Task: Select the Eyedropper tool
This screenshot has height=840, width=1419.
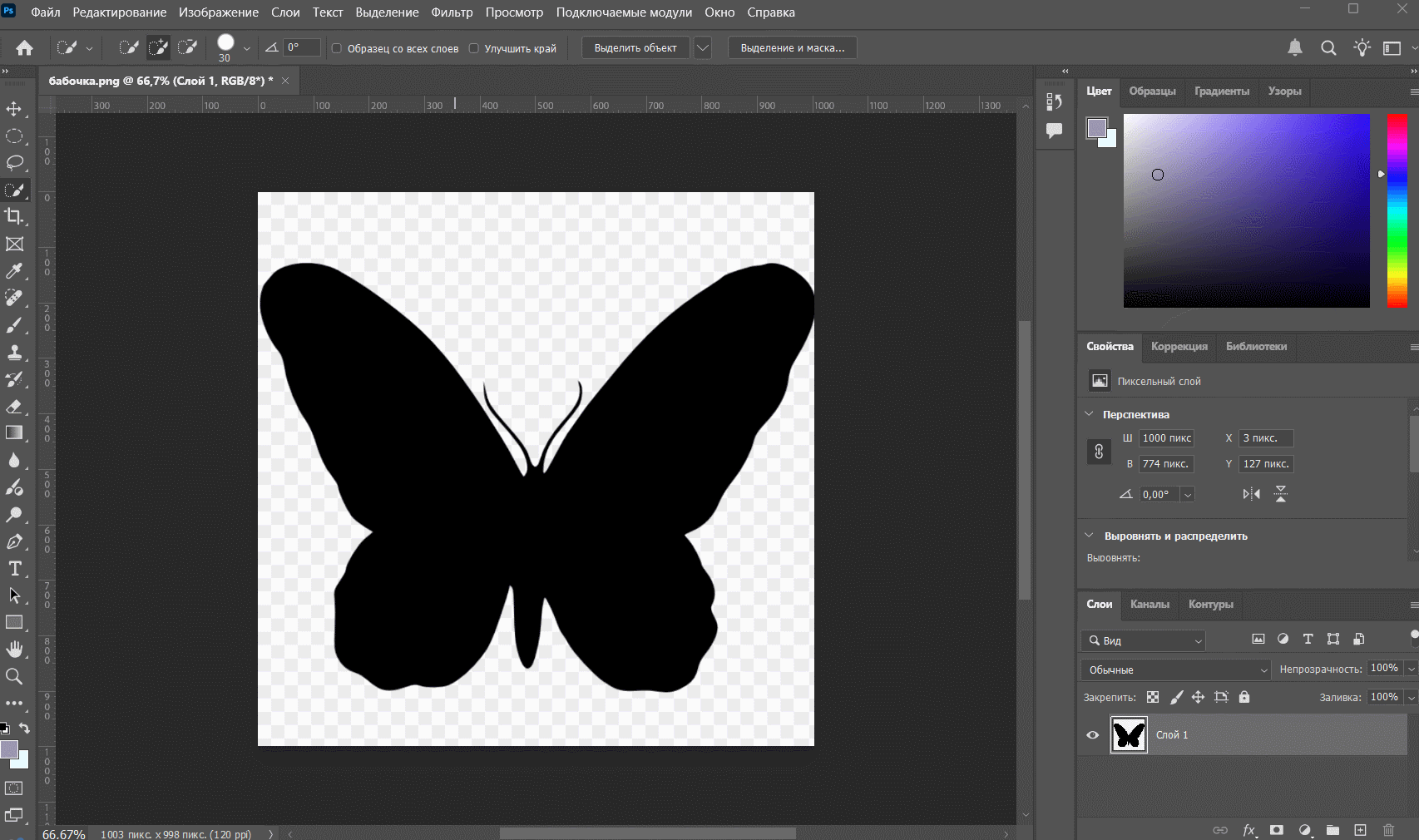Action: click(14, 271)
